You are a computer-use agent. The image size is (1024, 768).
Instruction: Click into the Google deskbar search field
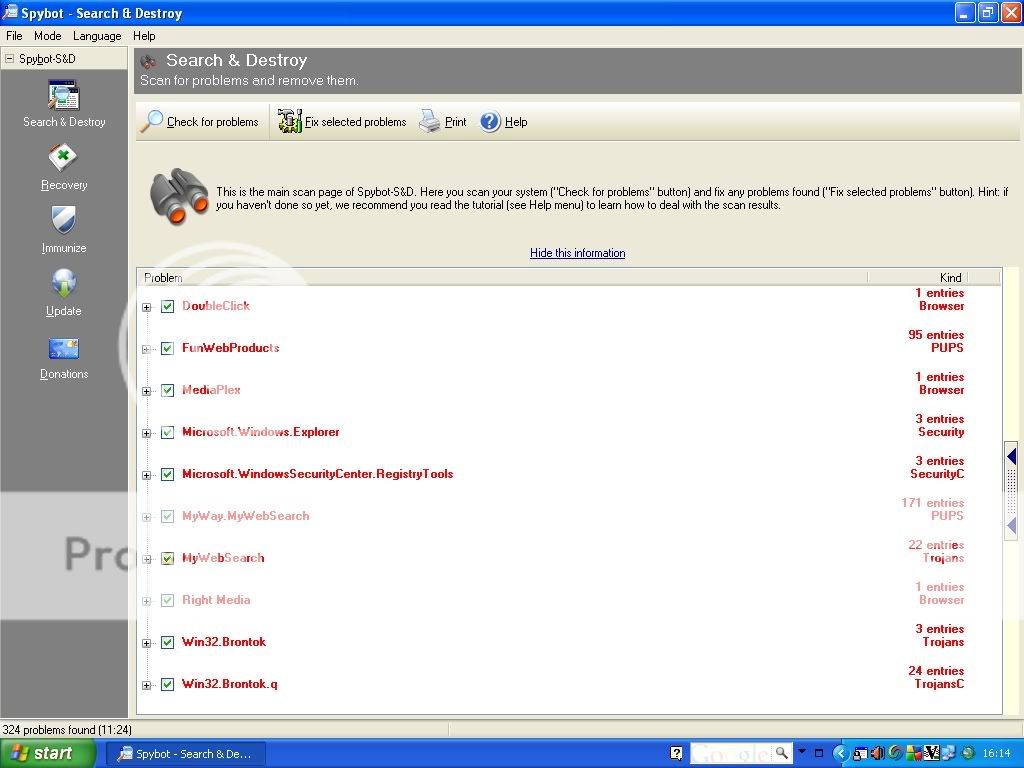[x=731, y=753]
